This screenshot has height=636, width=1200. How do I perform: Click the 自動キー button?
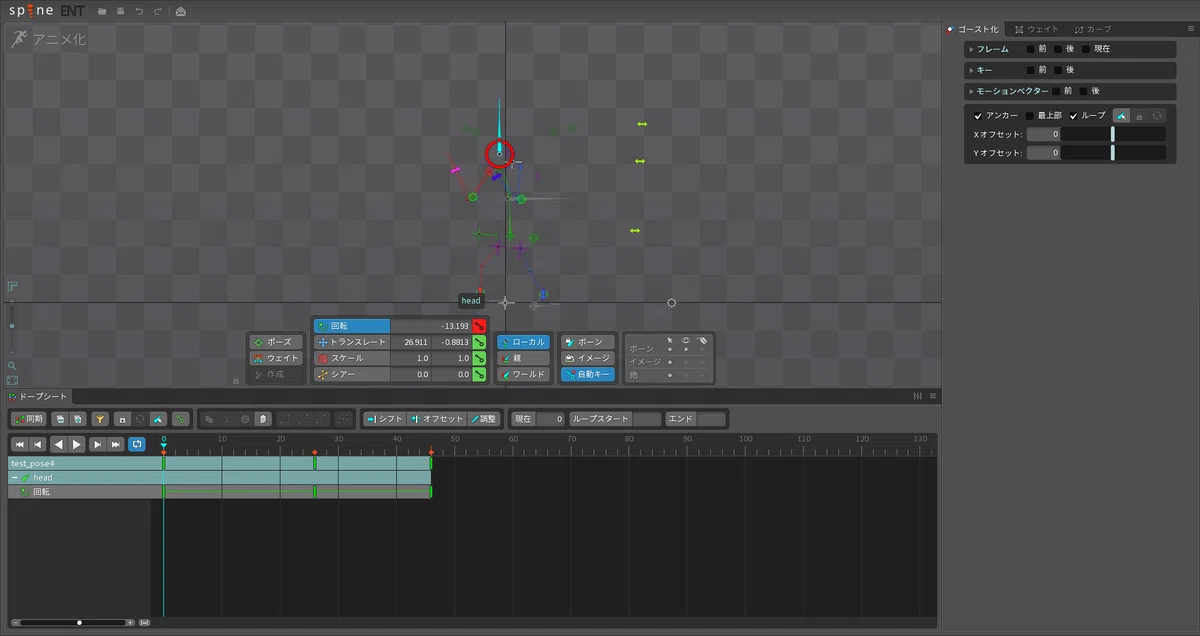click(588, 374)
